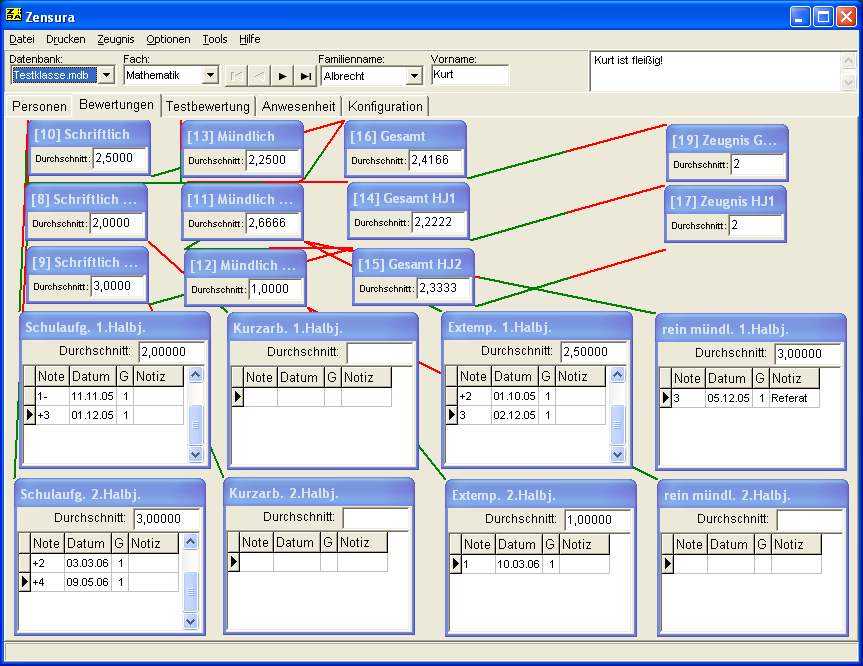
Task: Click the '1-' note cell in Schulaufg. 1.Halbj.
Action: (52, 396)
